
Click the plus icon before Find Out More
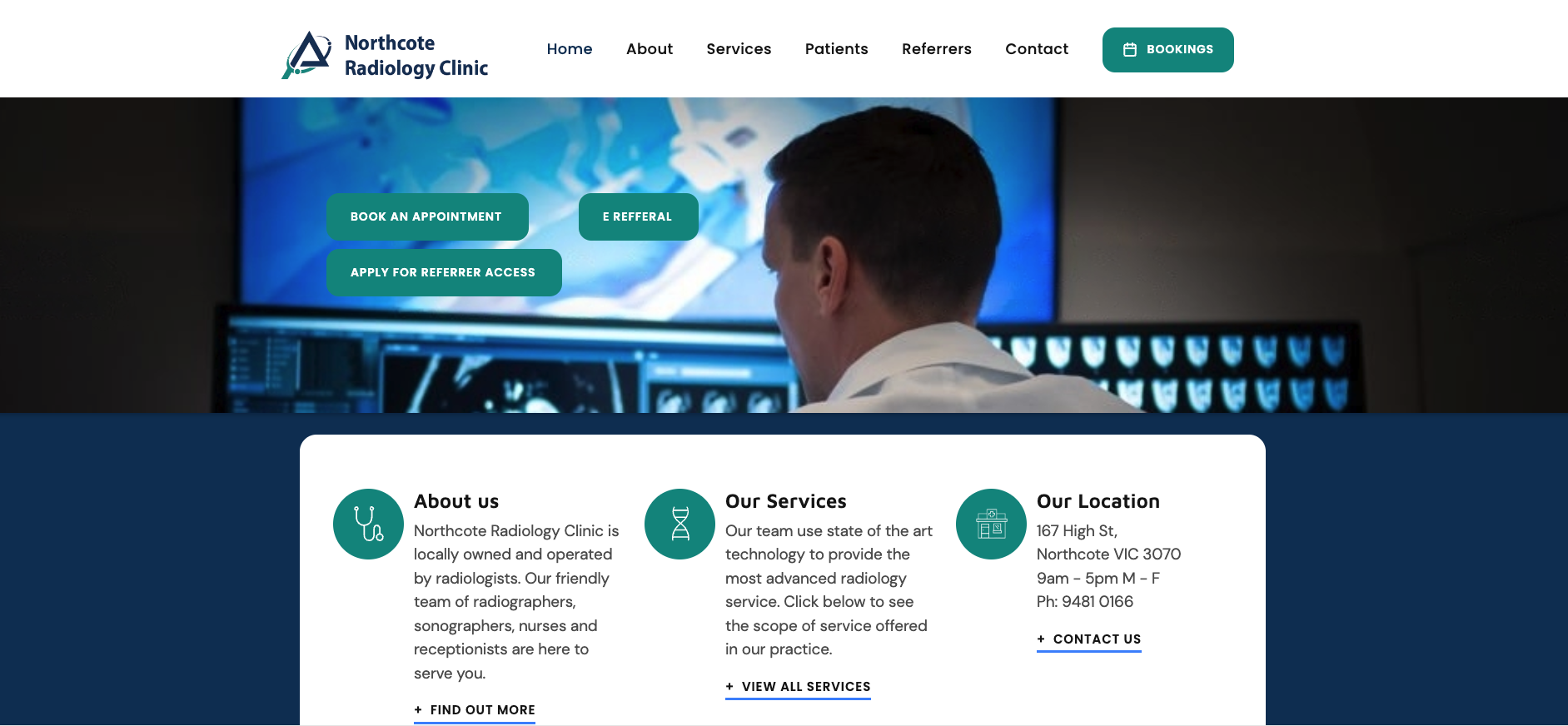[418, 710]
